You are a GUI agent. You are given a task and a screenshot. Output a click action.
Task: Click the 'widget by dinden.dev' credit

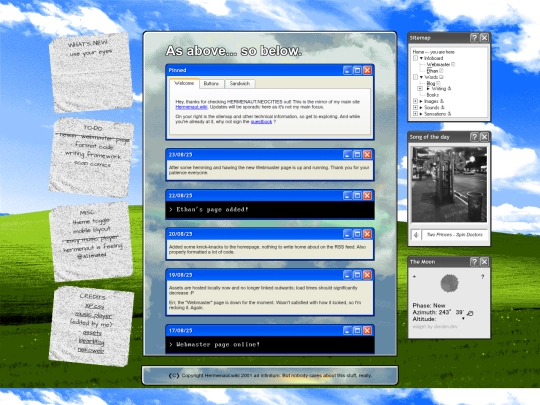tap(435, 326)
